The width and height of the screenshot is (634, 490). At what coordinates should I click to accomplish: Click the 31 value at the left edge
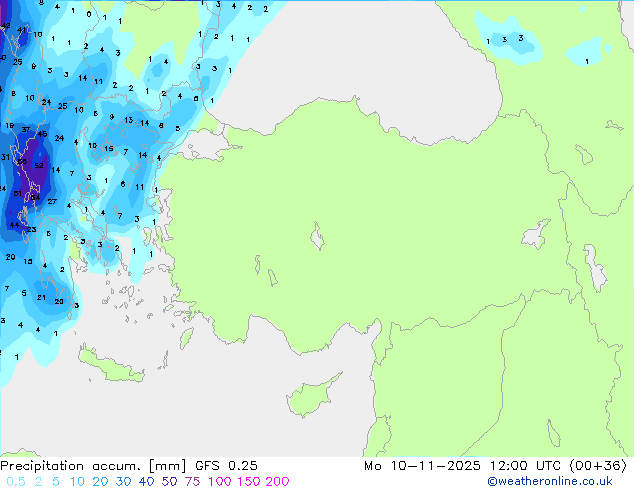(x=5, y=157)
